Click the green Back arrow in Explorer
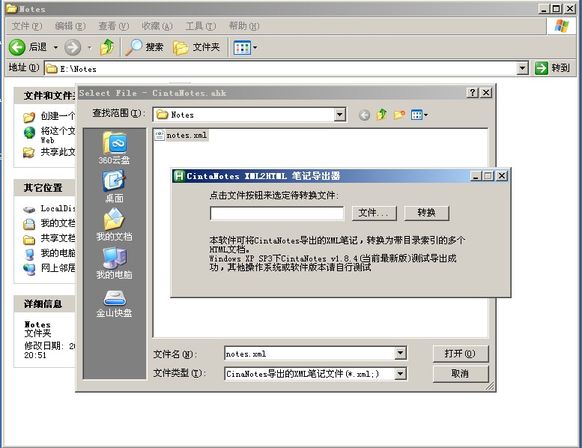Viewport: 582px width, 448px height. [17, 47]
